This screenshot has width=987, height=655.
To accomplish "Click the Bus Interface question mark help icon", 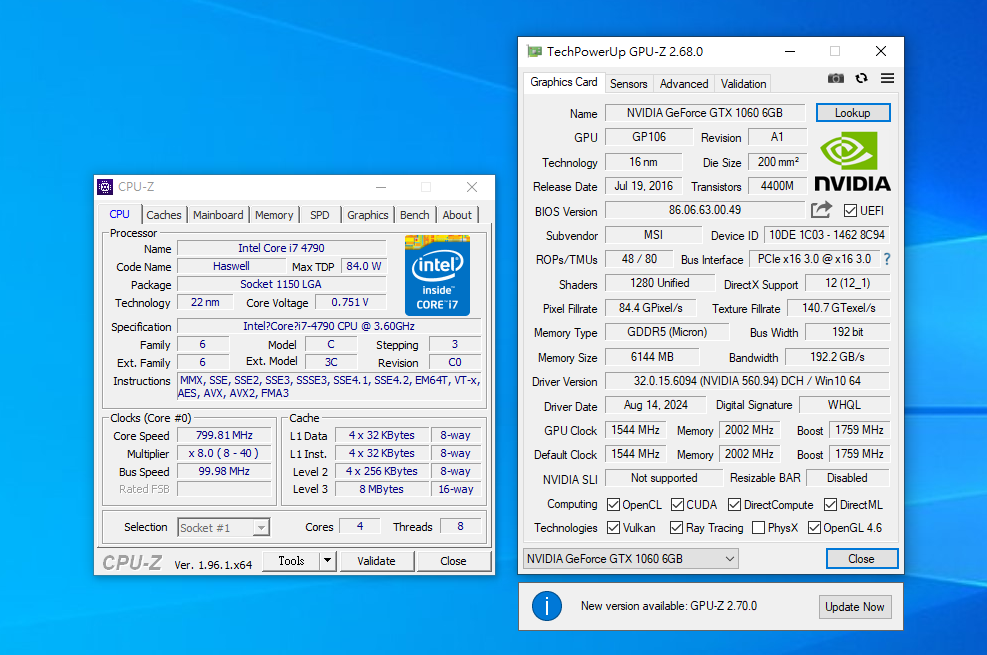I will pyautogui.click(x=886, y=259).
